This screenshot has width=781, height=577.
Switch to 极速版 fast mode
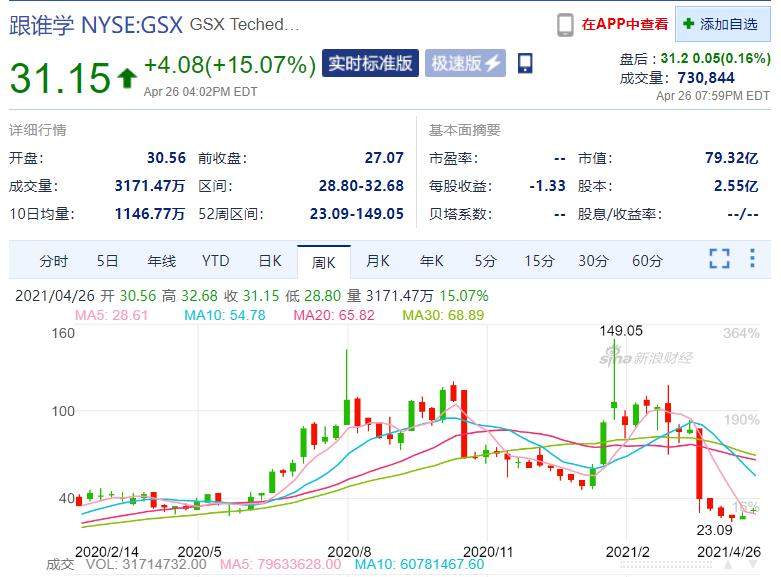(x=465, y=63)
